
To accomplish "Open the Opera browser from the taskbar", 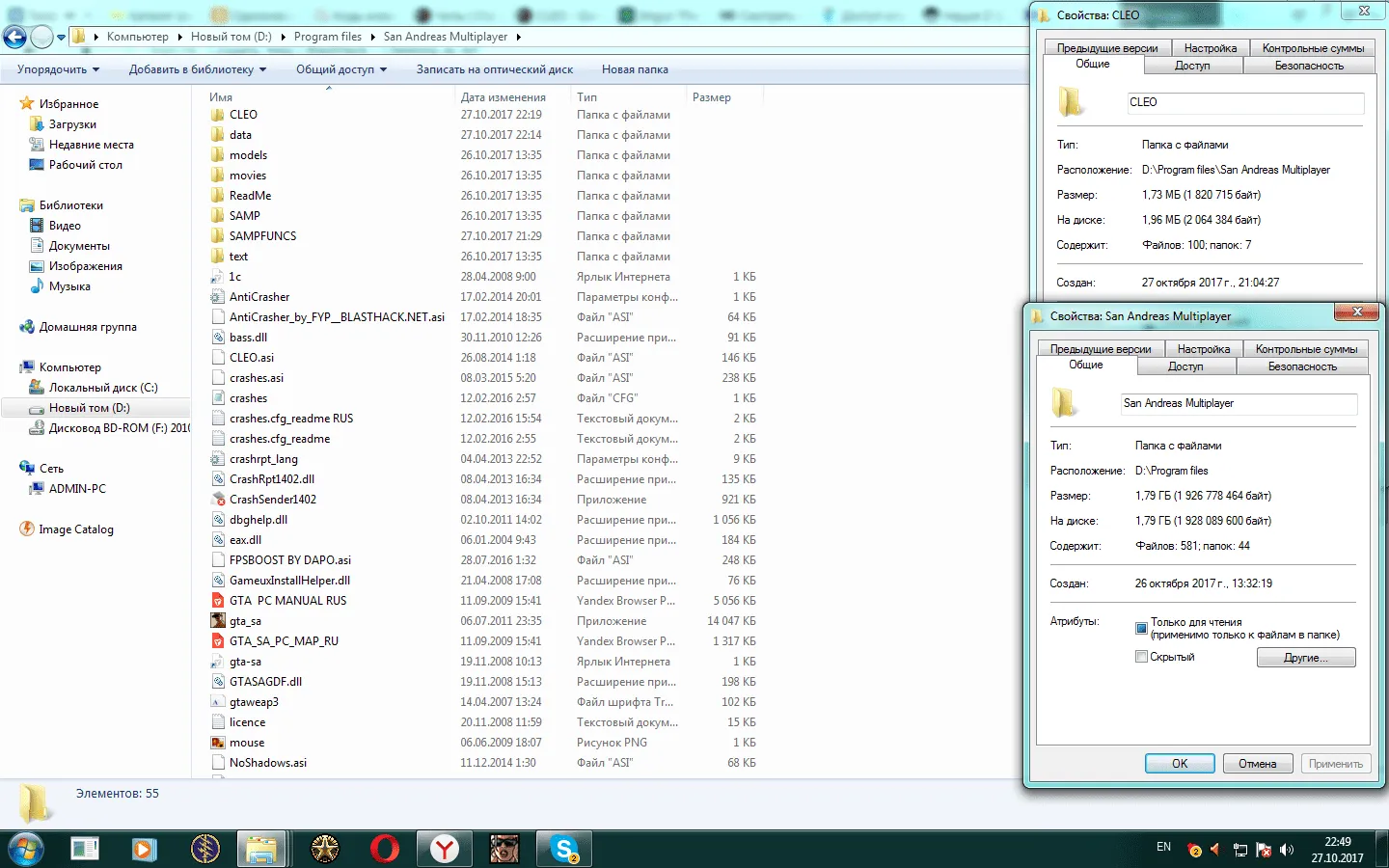I will pyautogui.click(x=384, y=849).
